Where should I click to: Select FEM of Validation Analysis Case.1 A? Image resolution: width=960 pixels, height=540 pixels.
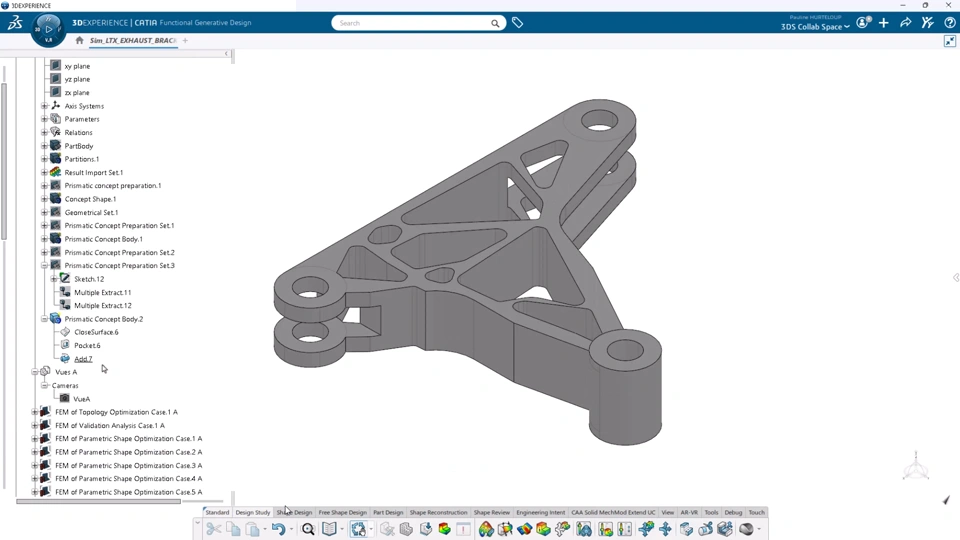point(110,426)
